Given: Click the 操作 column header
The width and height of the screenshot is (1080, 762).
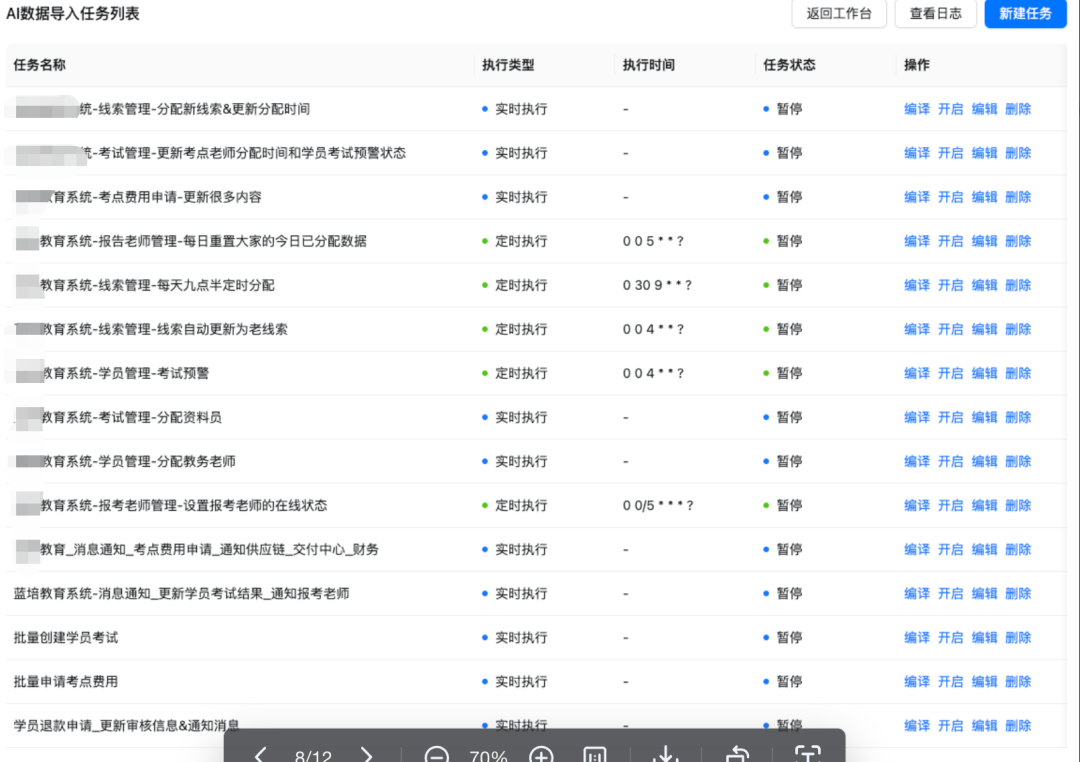Looking at the screenshot, I should point(917,65).
